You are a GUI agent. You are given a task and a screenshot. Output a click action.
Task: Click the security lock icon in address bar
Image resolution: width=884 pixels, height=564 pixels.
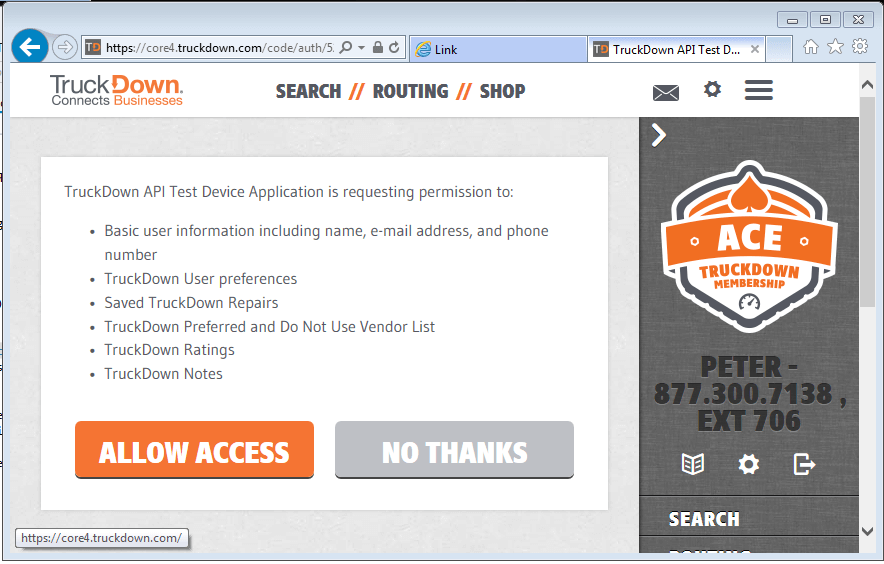point(378,47)
